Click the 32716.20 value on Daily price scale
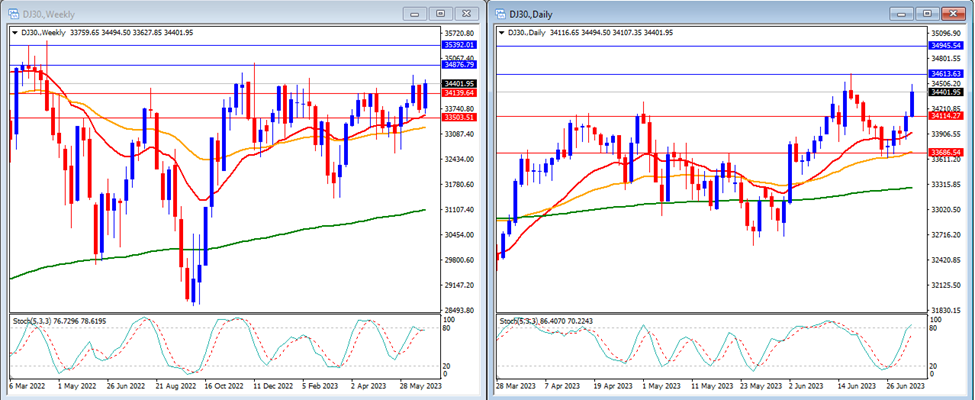Viewport: 975px width, 400px height. [946, 235]
